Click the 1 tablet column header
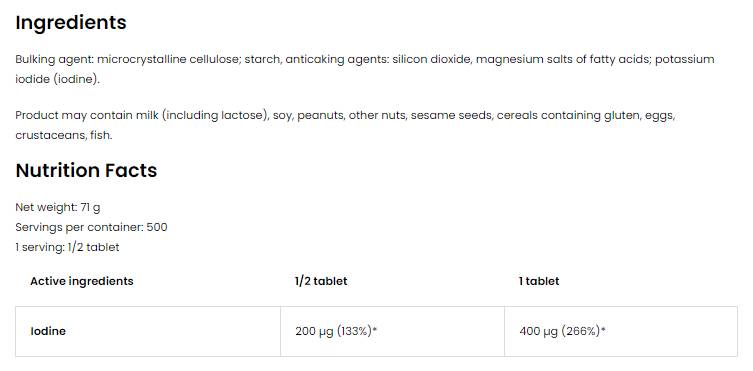The image size is (753, 371). [539, 281]
